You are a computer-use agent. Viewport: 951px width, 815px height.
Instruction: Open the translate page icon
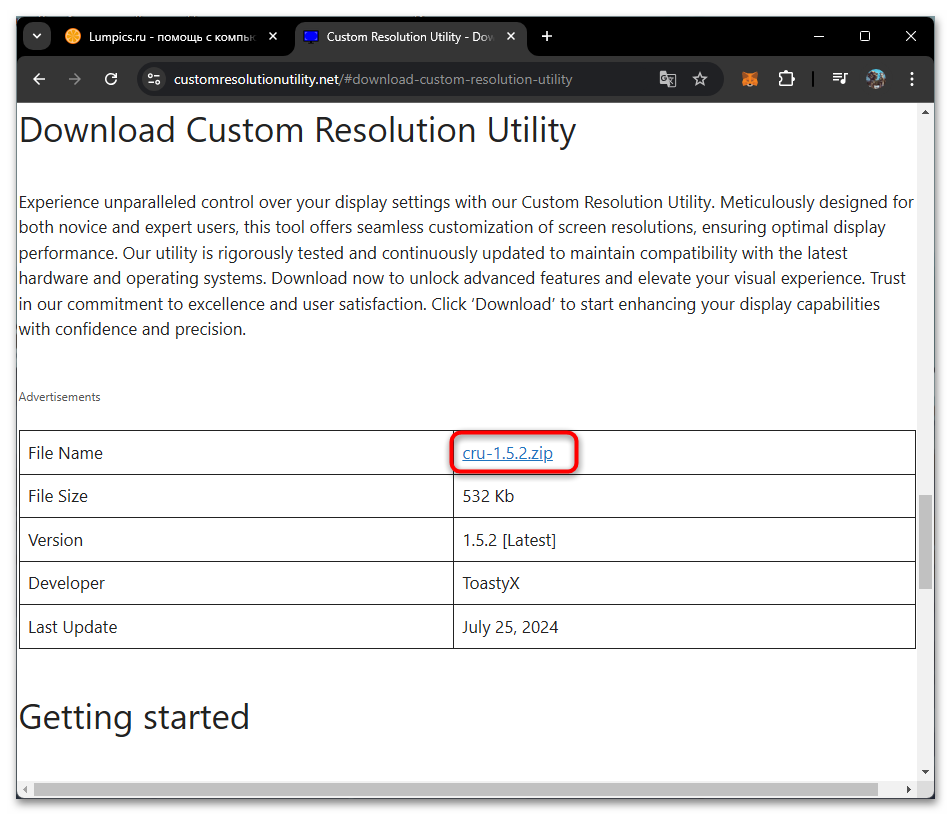coord(668,79)
